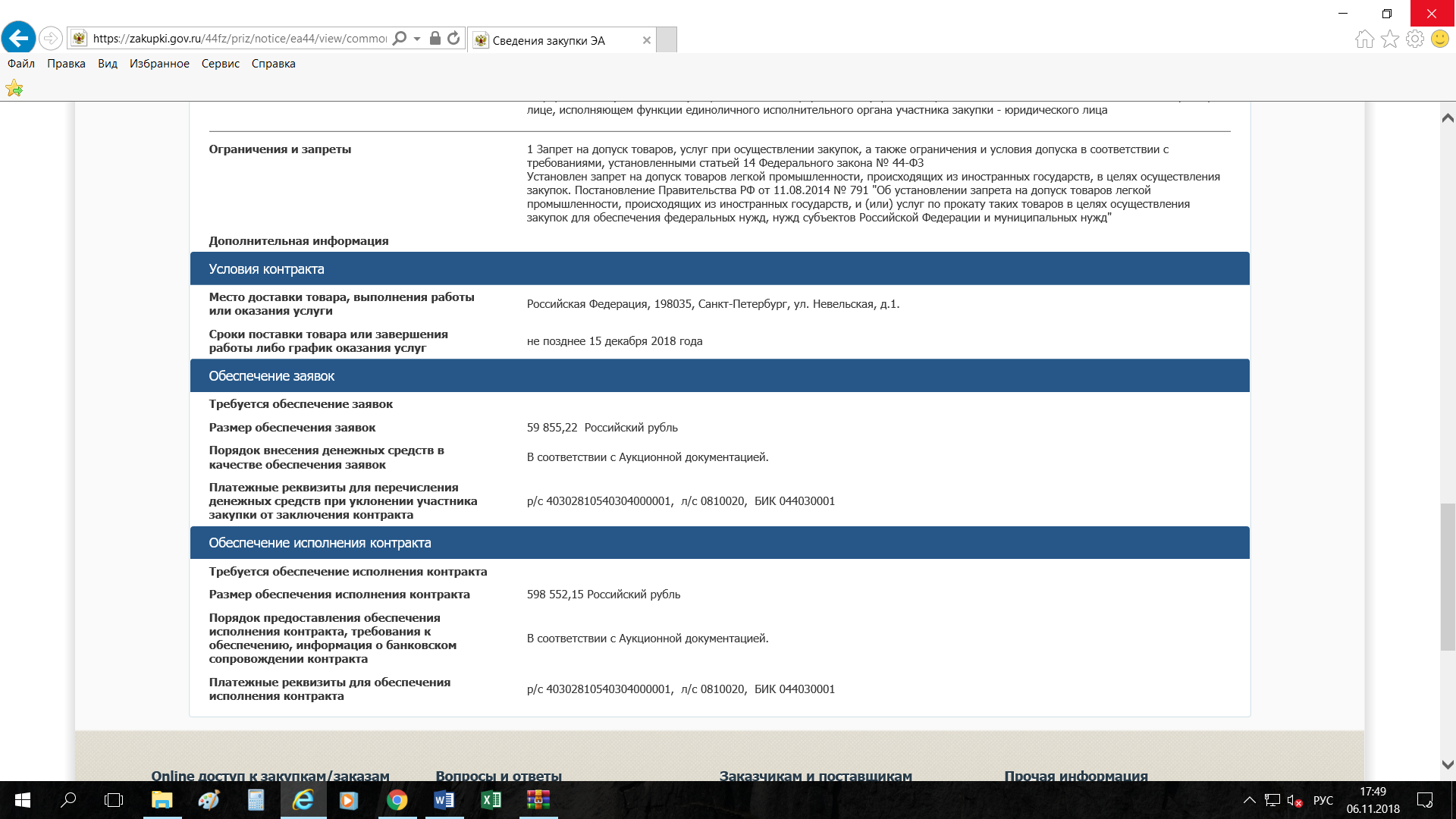Click 'Вопросы и ответы' footer heading

pos(498,776)
